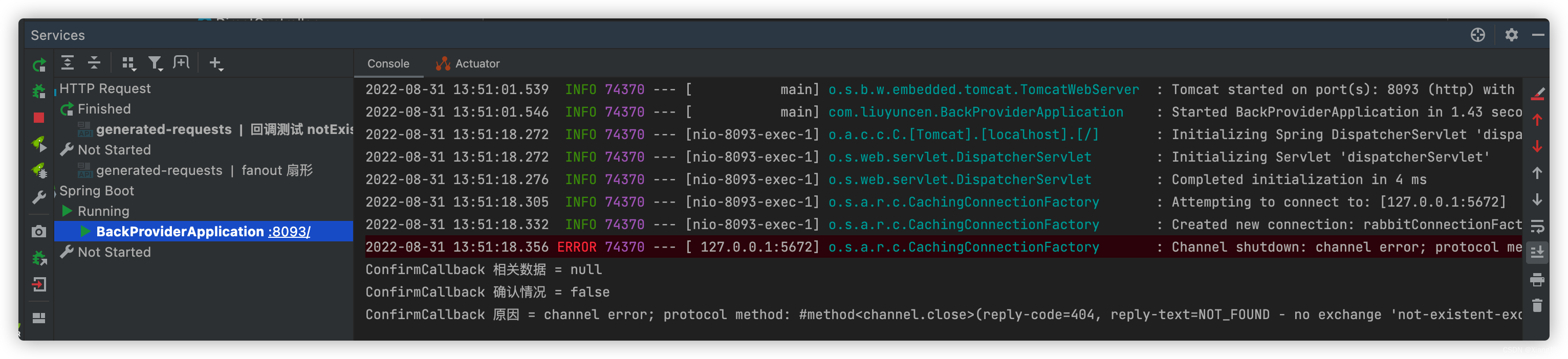Click the rocket Run with profiler icon
Screen dimensions: 1568x359
pos(39,144)
